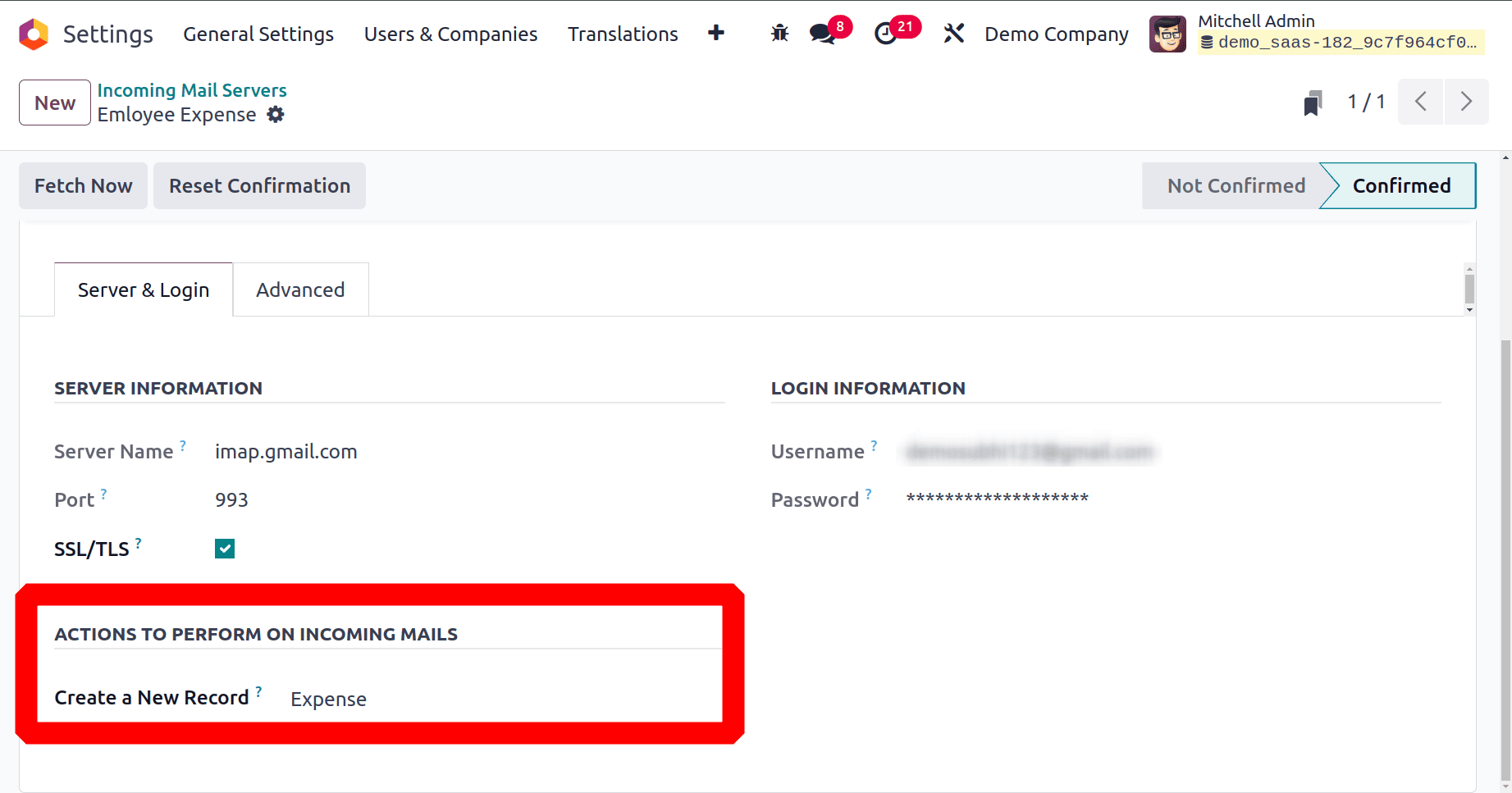Switch to the Advanced tab

[x=300, y=289]
